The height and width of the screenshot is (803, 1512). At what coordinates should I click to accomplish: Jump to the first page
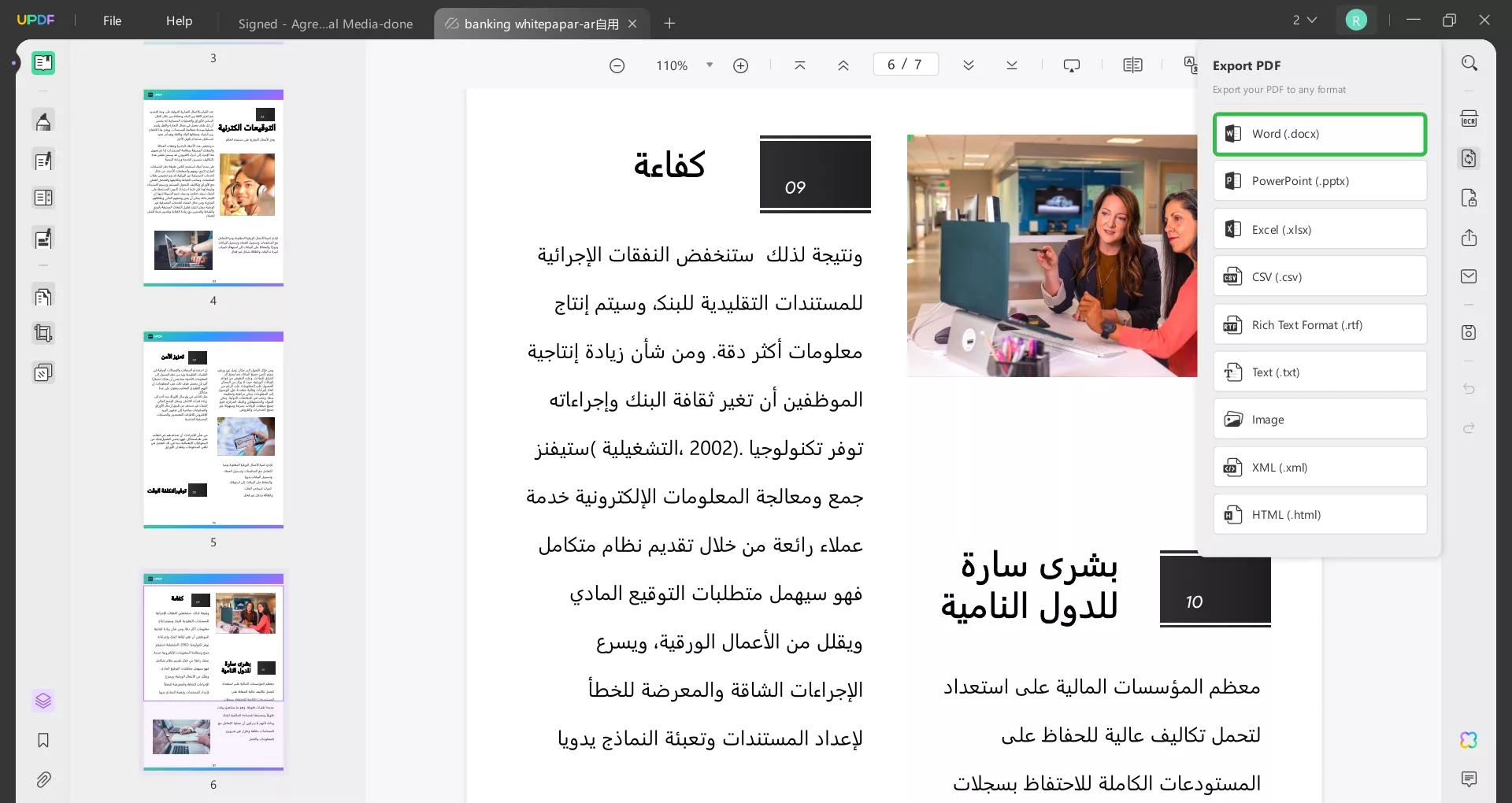pos(800,65)
